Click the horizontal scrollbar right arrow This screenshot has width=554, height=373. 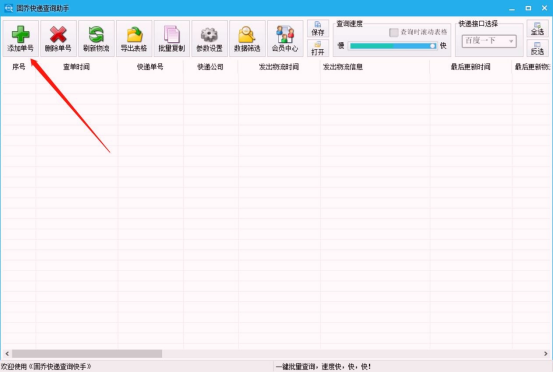(x=546, y=354)
